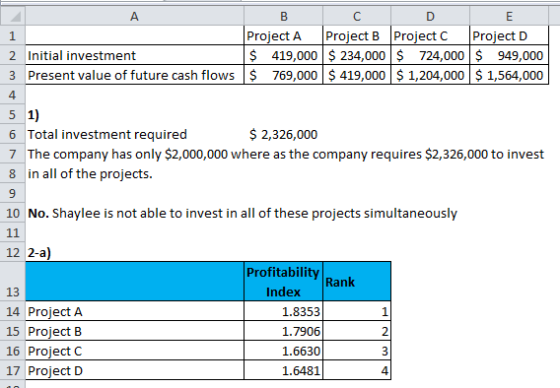Image resolution: width=560 pixels, height=388 pixels.
Task: Select cell with $ 234,000
Action: [x=356, y=55]
